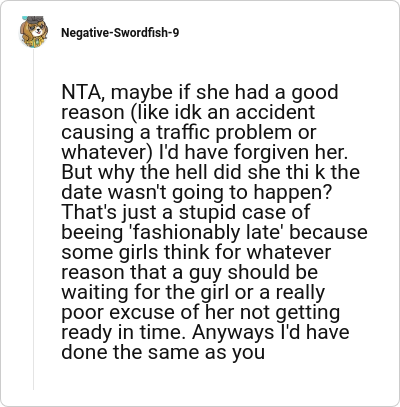
Task: Open the Negative-Swordfish-9 avatar image
Action: pyautogui.click(x=33, y=32)
